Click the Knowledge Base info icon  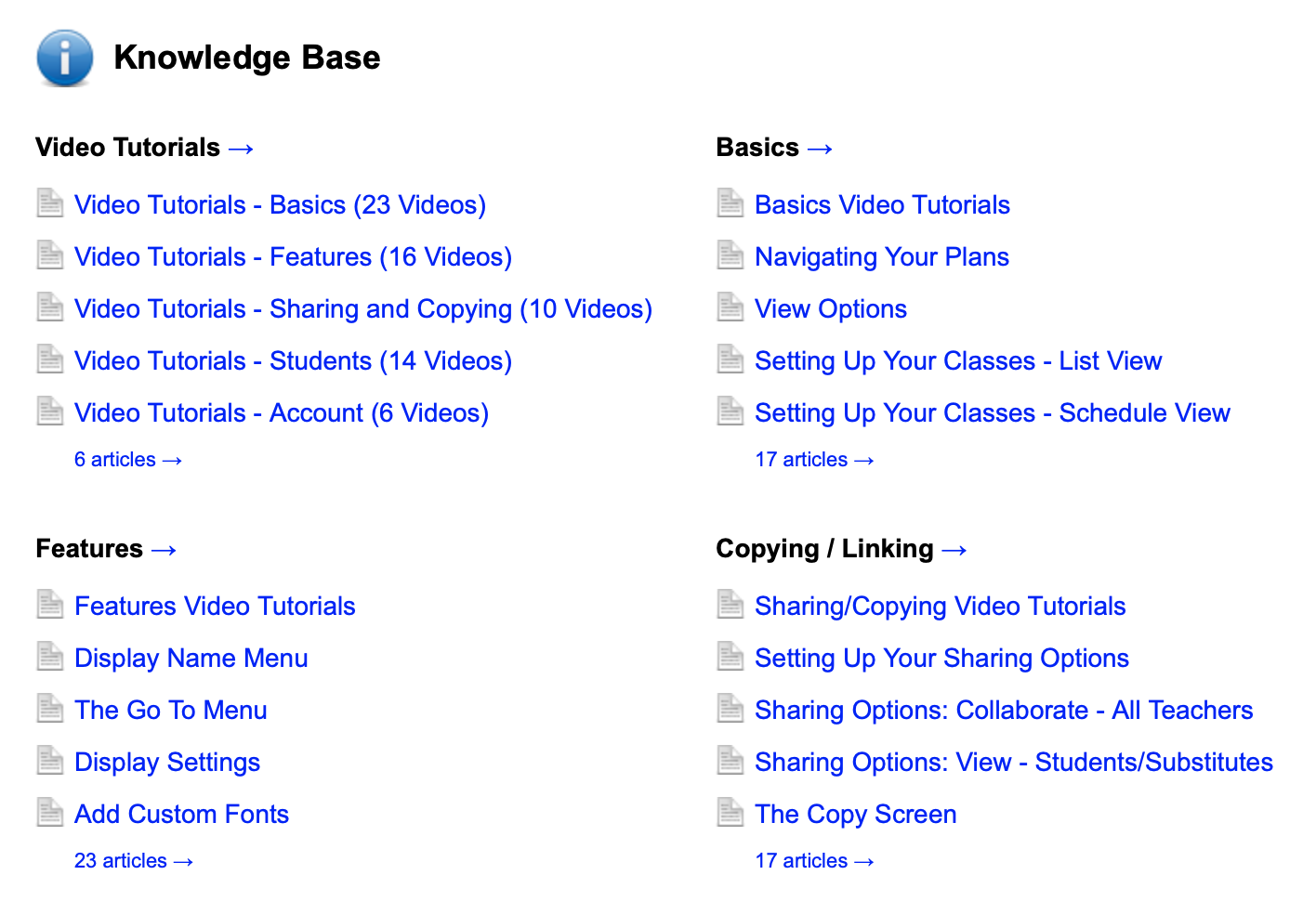tap(63, 58)
